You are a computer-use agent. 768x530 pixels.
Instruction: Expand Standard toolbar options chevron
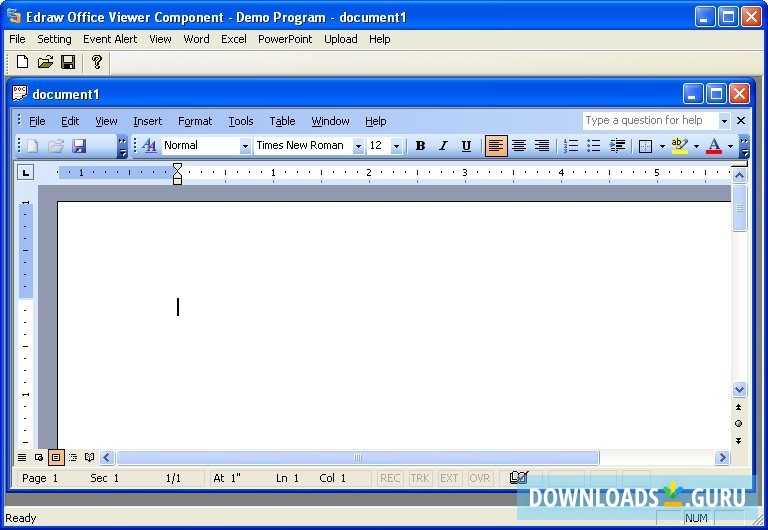pos(122,146)
